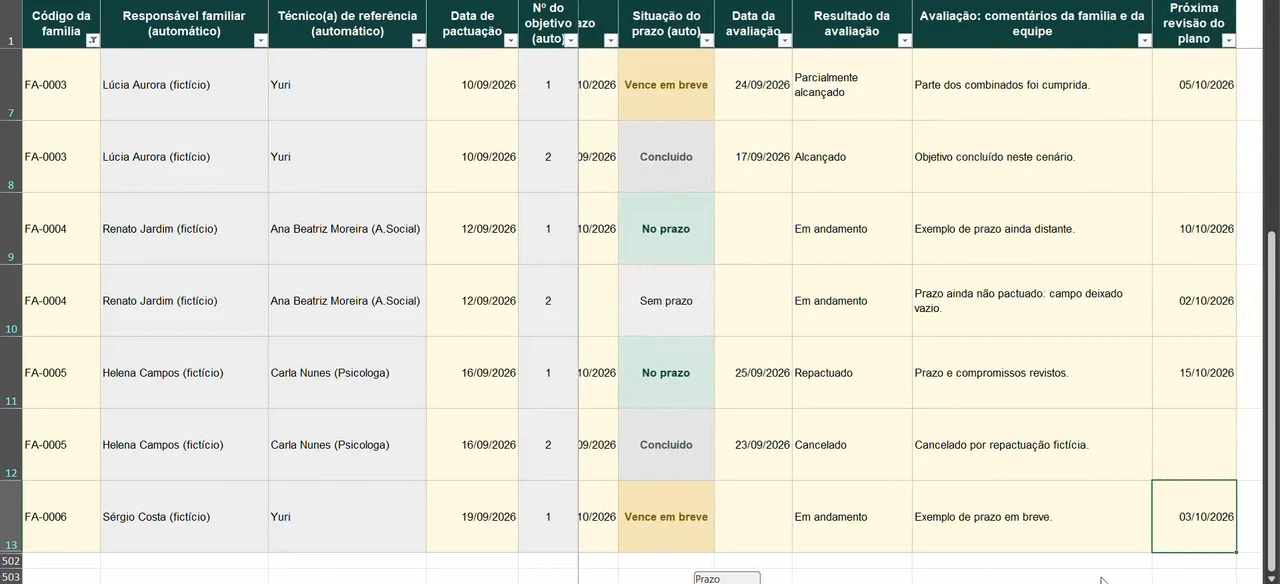This screenshot has width=1280, height=584.
Task: Select the 'Vence em breve' status in row 13
Action: (x=666, y=517)
